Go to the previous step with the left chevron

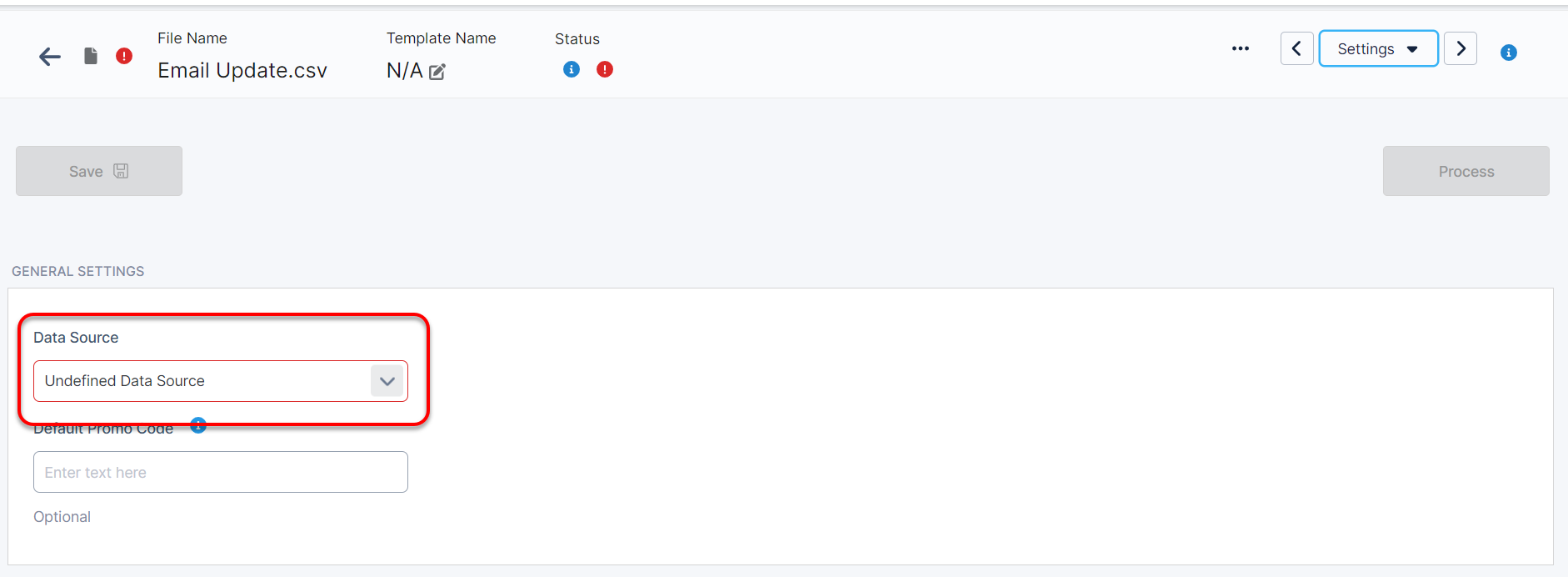(1296, 48)
